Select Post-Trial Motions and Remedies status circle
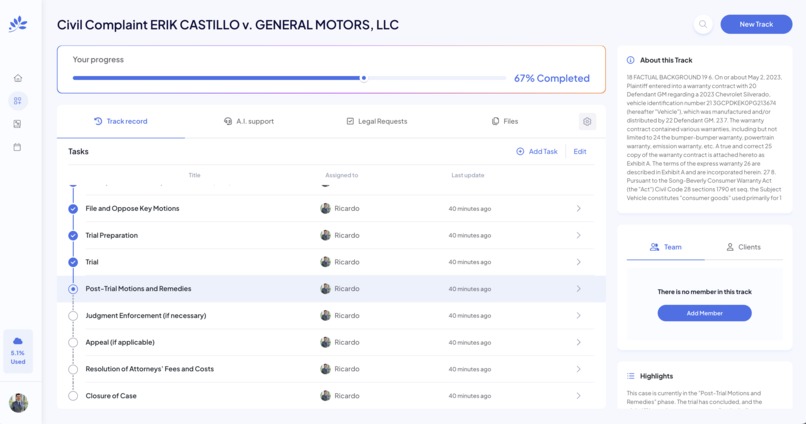The height and width of the screenshot is (424, 806). 73,289
